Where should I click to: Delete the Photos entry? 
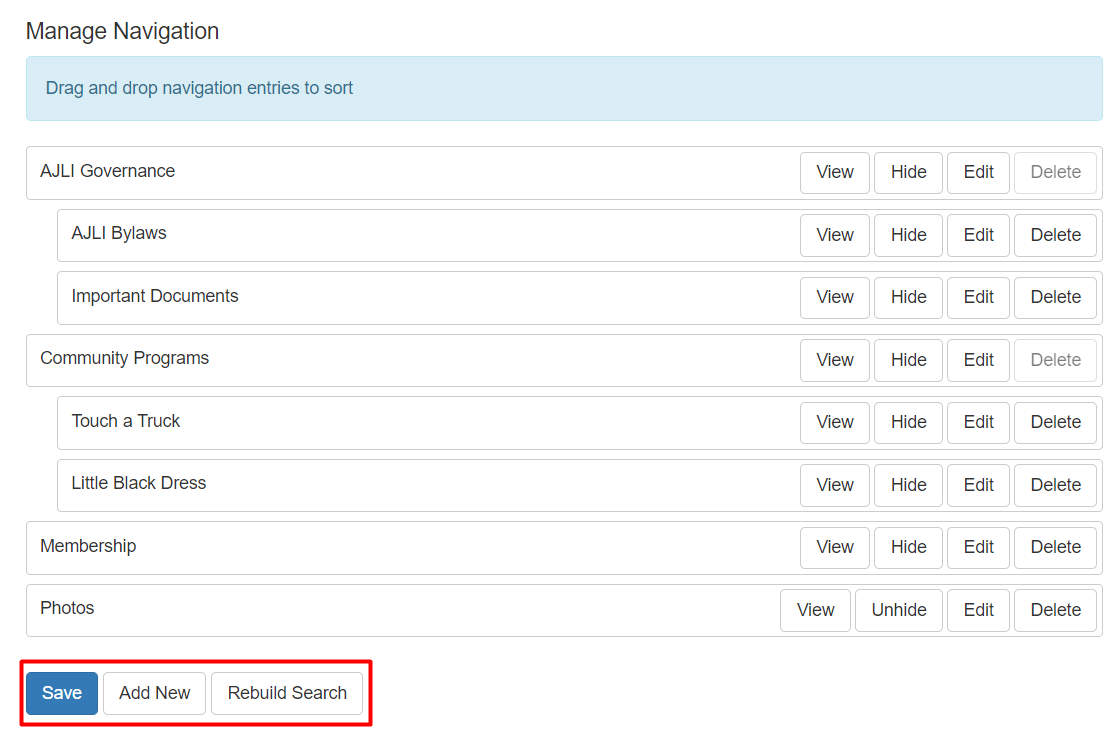click(x=1056, y=610)
